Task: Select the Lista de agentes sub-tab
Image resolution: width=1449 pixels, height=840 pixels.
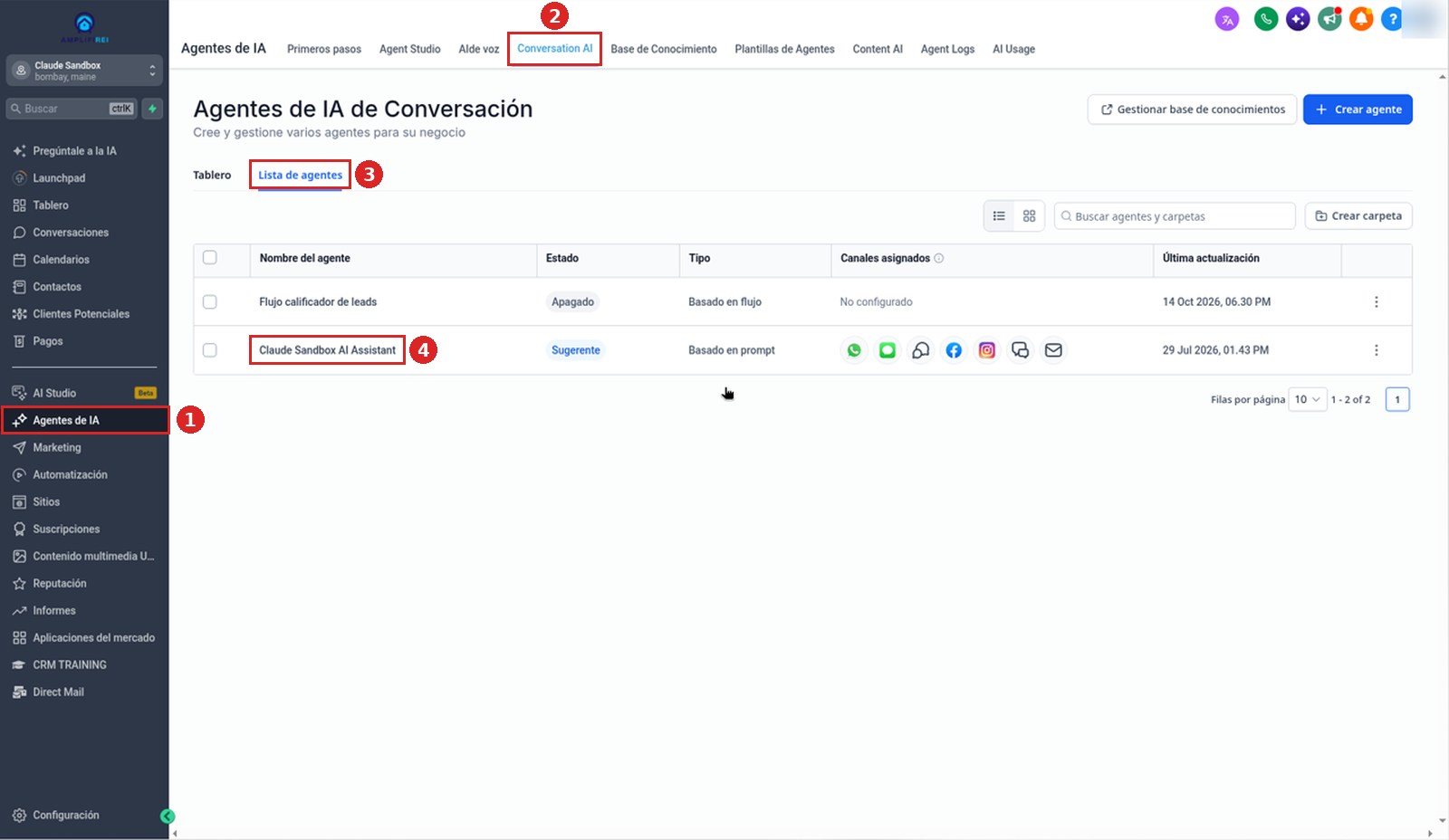Action: coord(300,176)
